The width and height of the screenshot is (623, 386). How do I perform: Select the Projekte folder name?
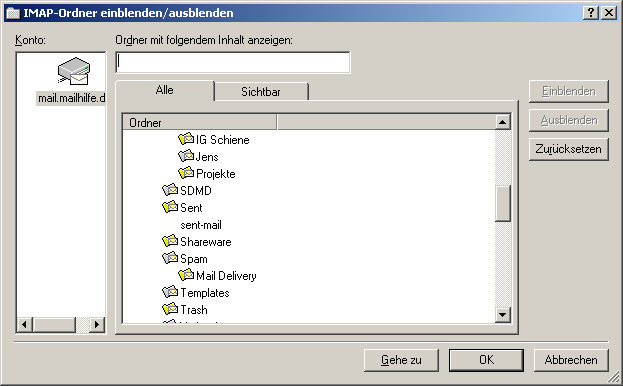[x=216, y=174]
